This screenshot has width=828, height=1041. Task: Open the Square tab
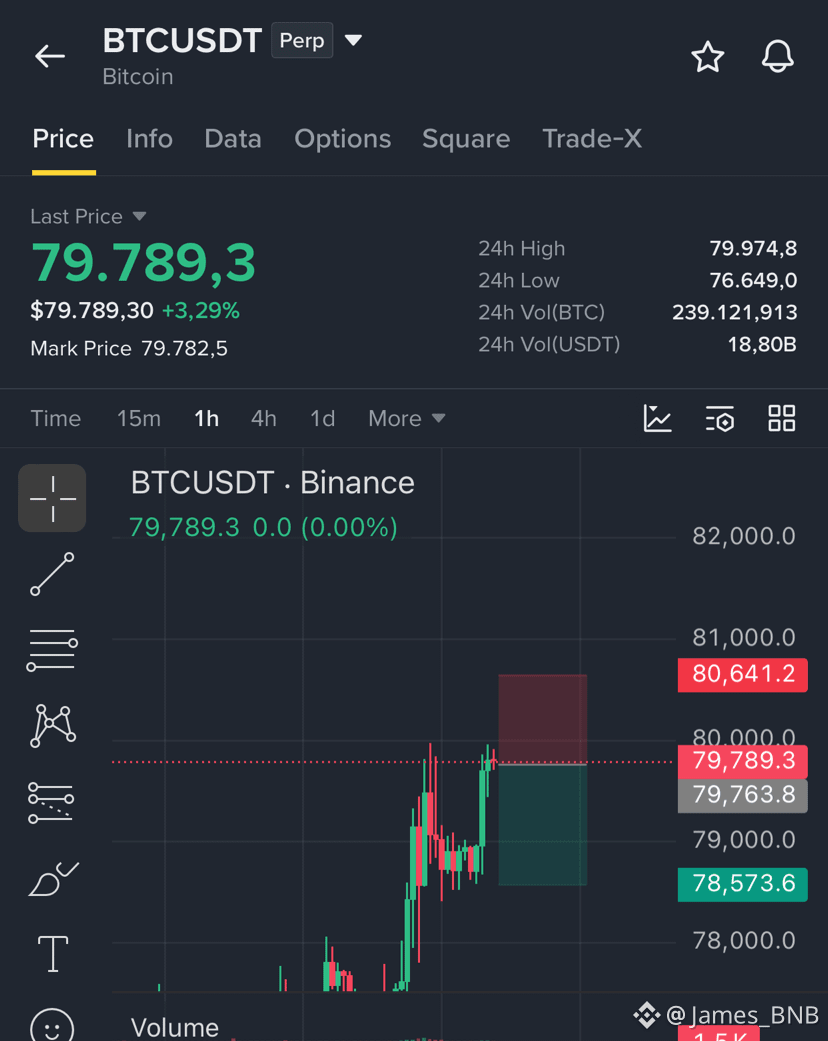click(466, 139)
